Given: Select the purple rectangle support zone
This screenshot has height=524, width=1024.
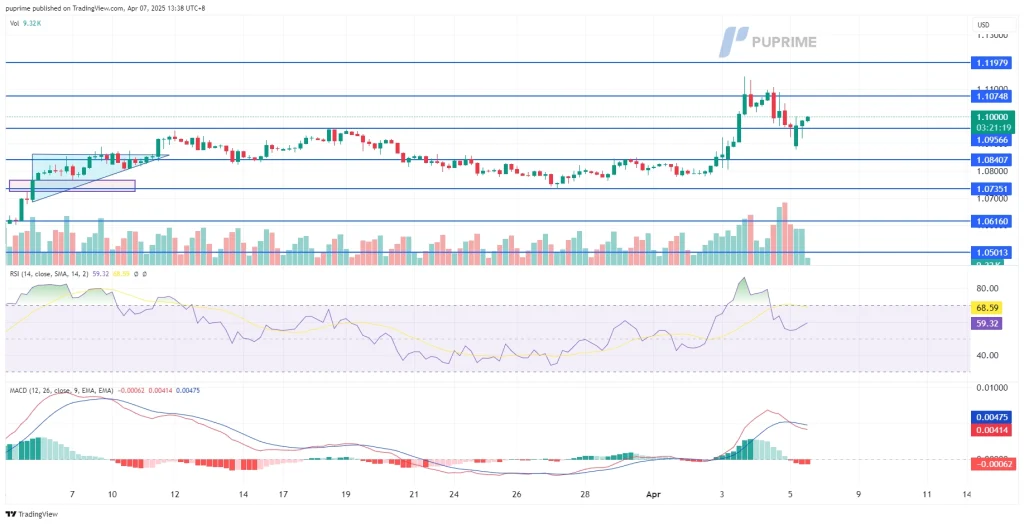Looking at the screenshot, I should (70, 185).
